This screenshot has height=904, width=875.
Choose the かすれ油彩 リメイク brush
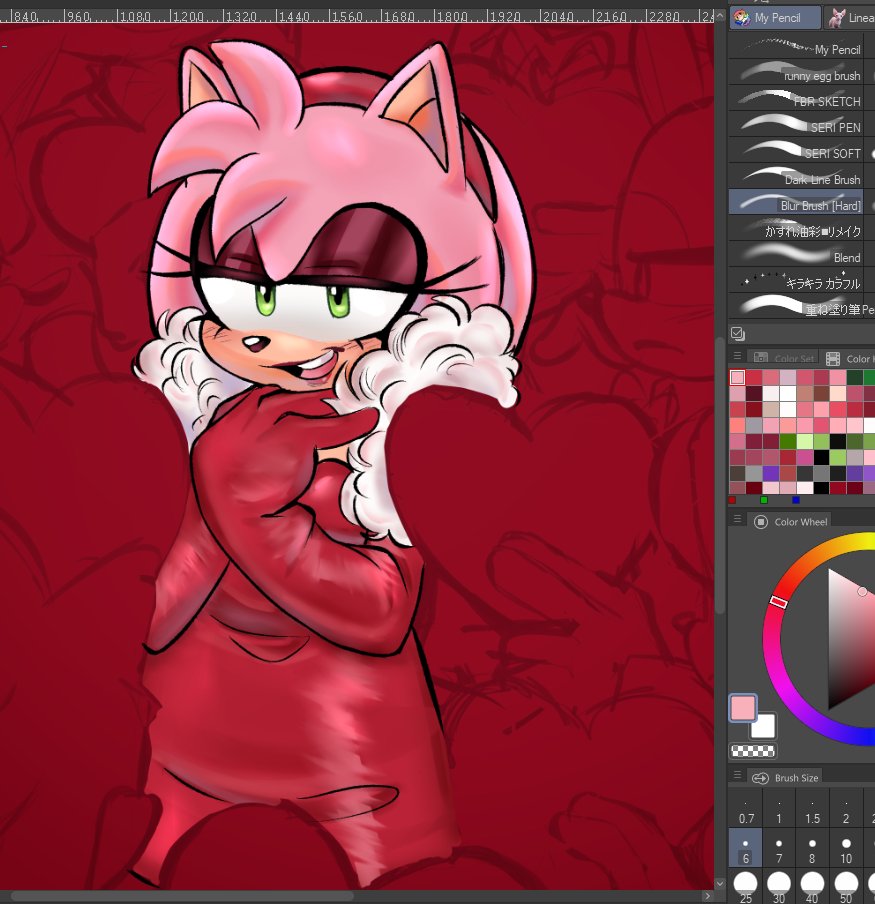[796, 230]
